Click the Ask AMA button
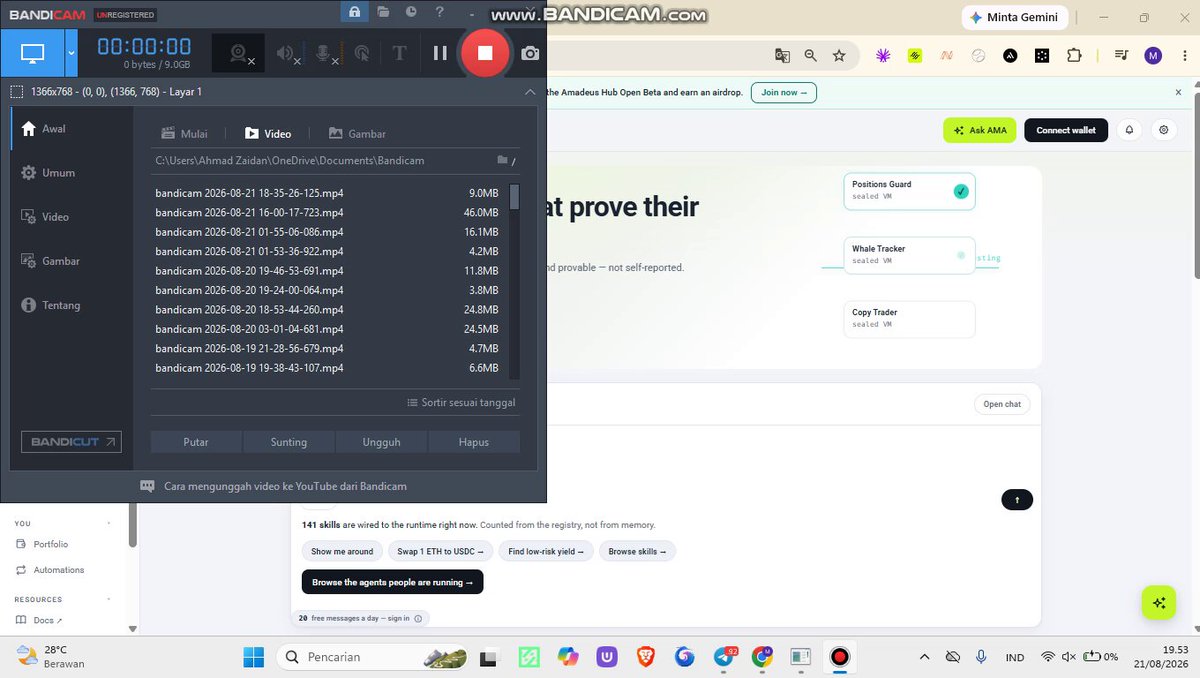Screen dimensions: 1200x678 pyautogui.click(x=980, y=130)
